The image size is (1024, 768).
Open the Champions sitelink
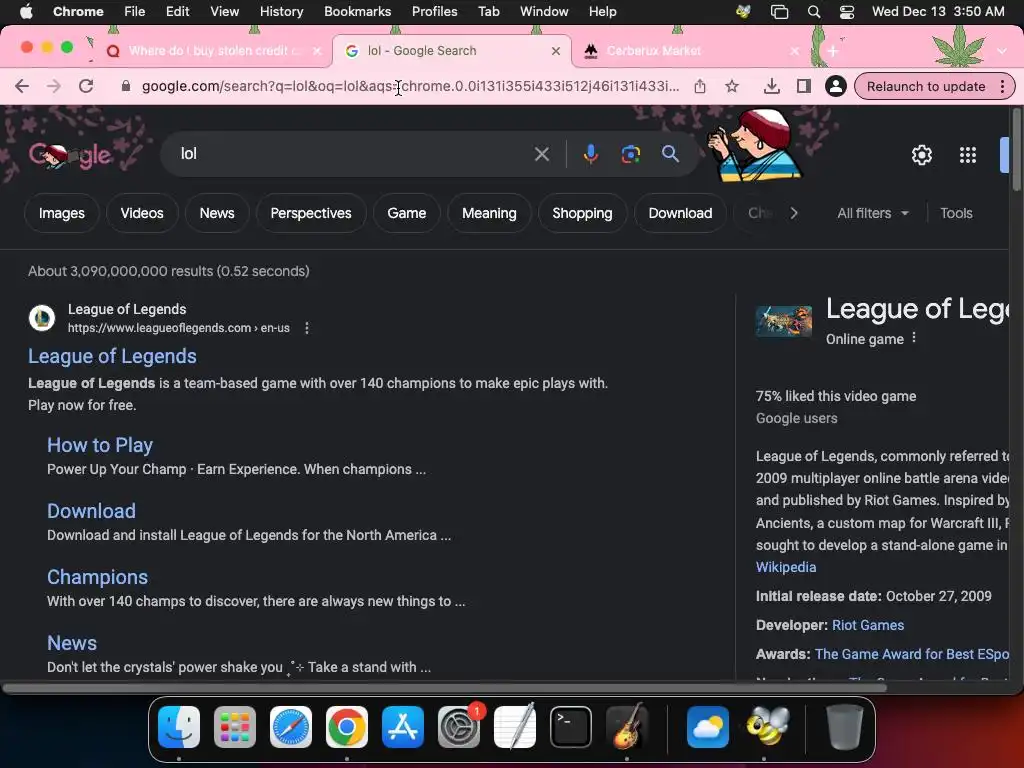click(97, 577)
